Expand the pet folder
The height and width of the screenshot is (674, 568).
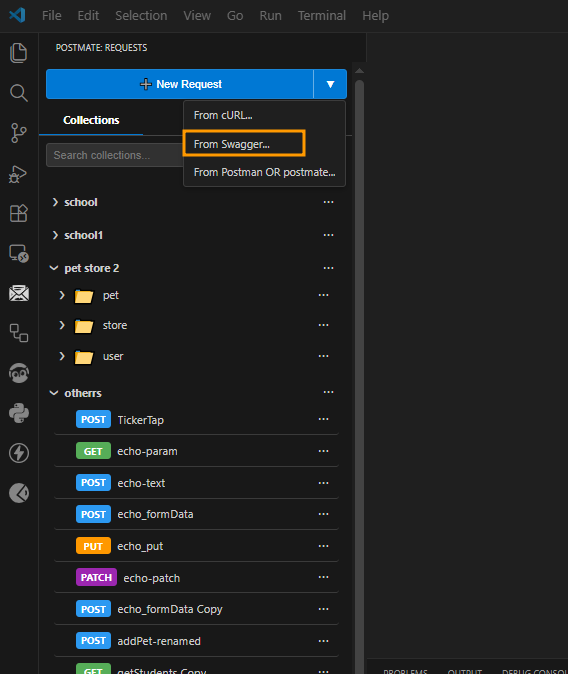[62, 295]
